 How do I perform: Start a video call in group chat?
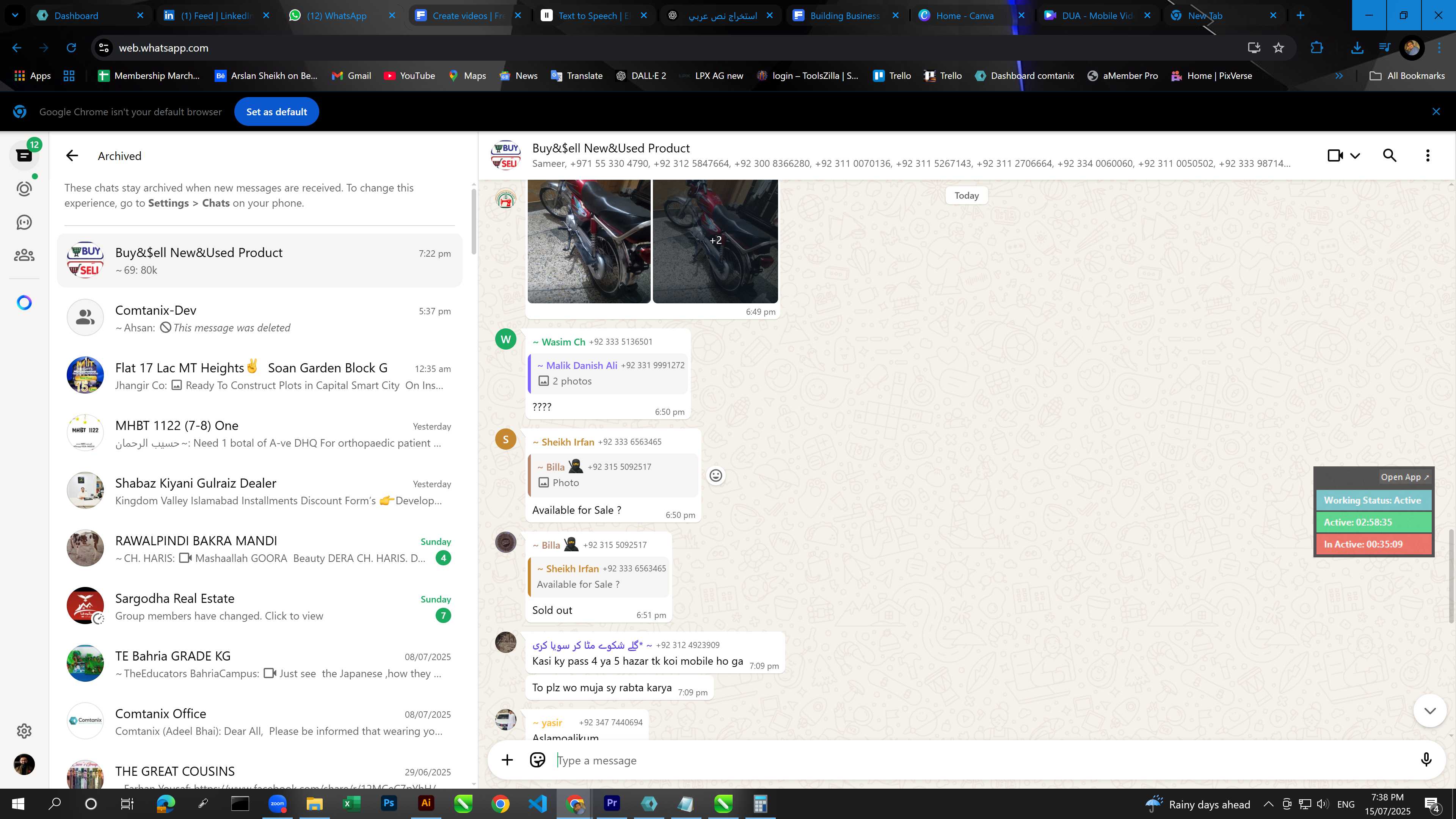click(x=1335, y=155)
